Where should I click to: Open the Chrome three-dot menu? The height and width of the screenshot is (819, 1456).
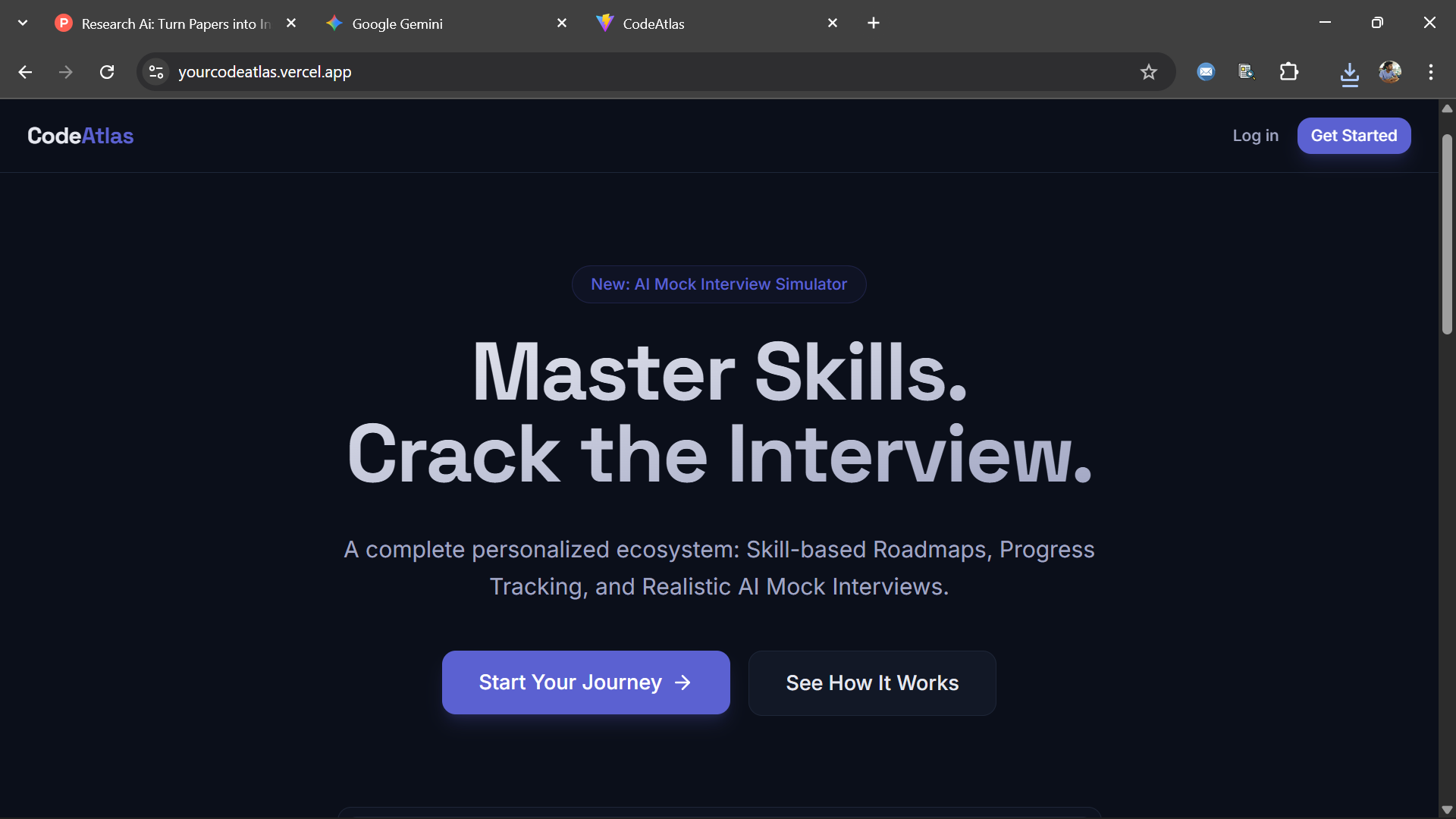[1431, 72]
